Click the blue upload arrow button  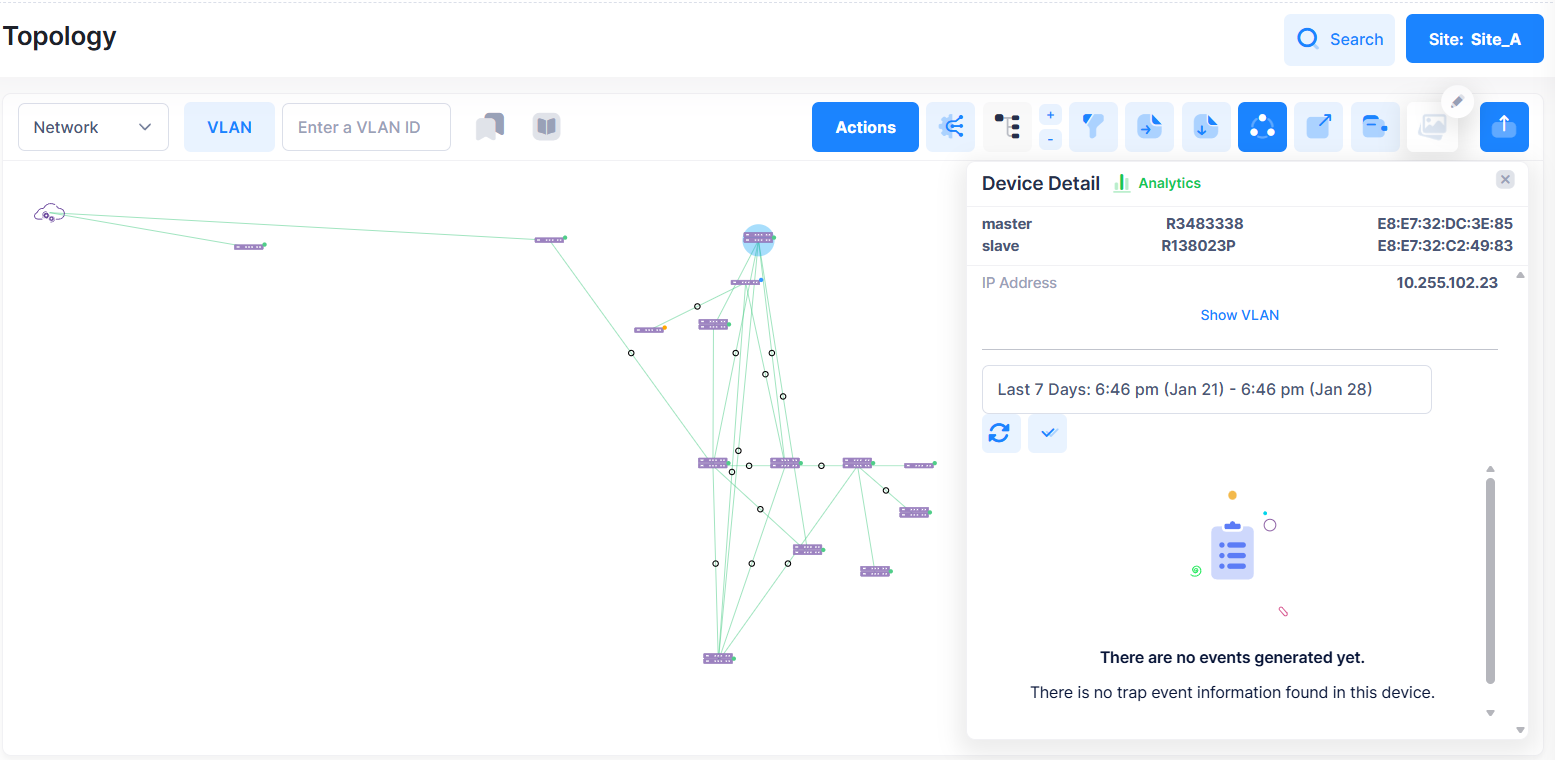coord(1503,127)
